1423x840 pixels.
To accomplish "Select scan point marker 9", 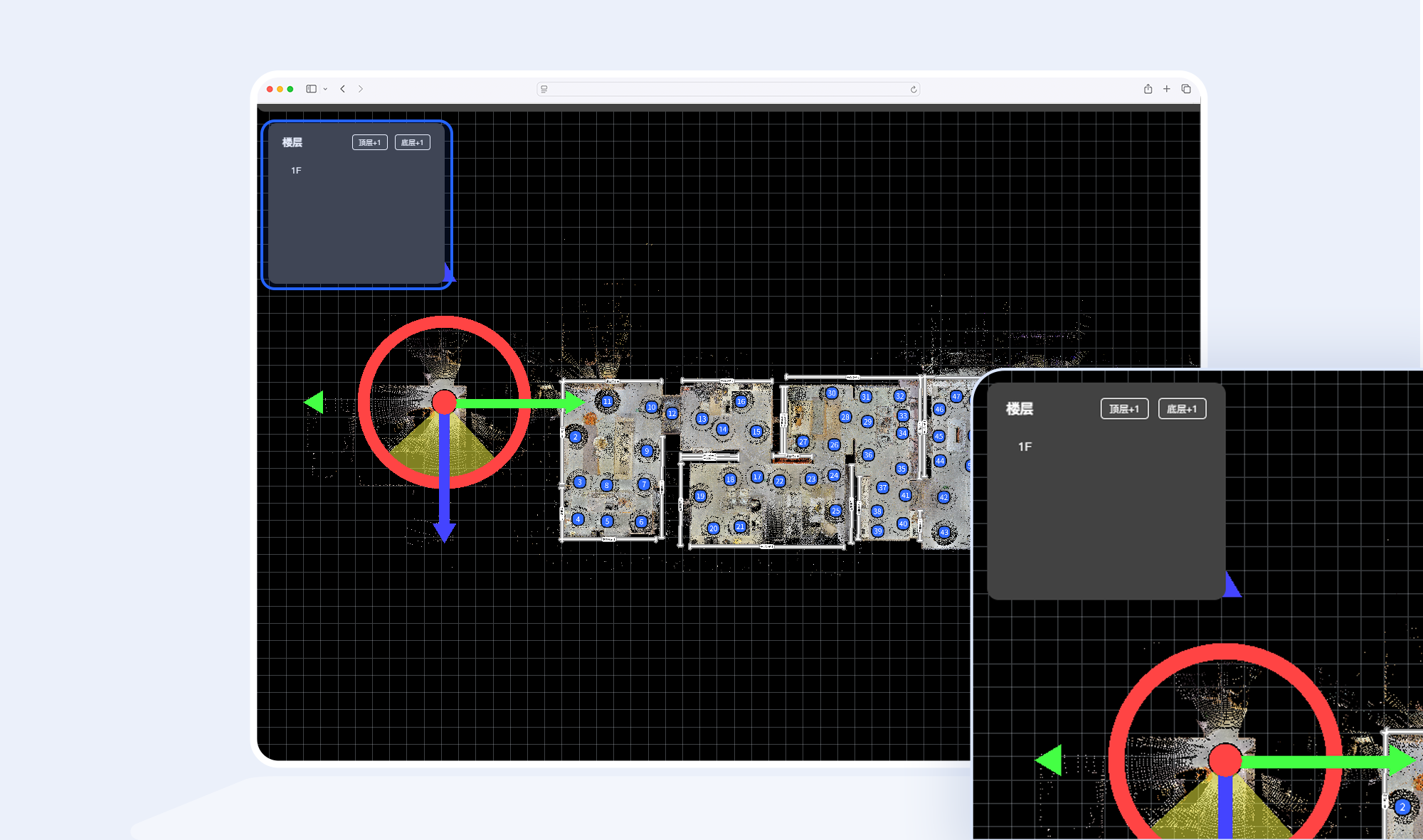I will [647, 451].
